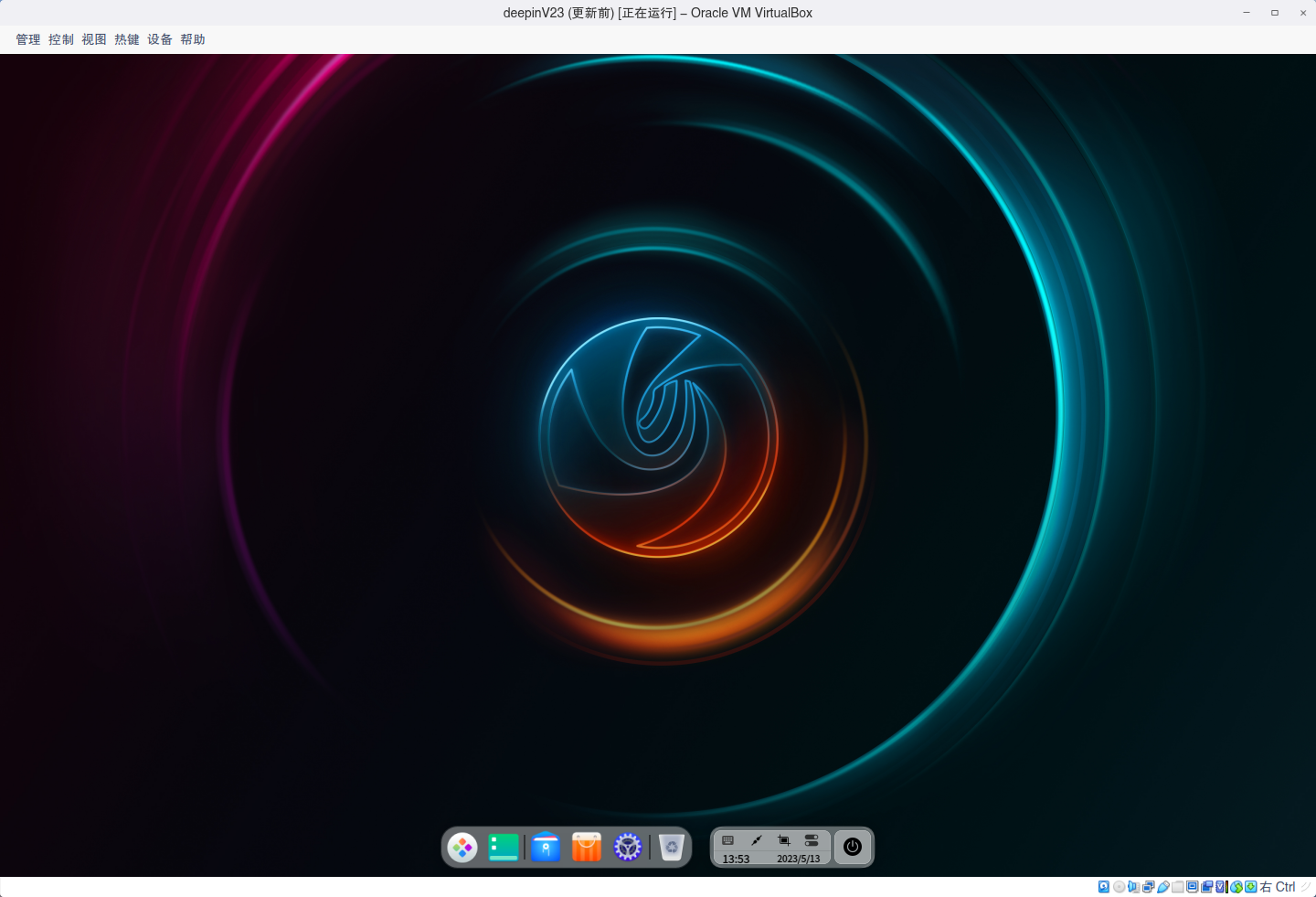
Task: Click the 2023/5/13 date display
Action: 798,859
